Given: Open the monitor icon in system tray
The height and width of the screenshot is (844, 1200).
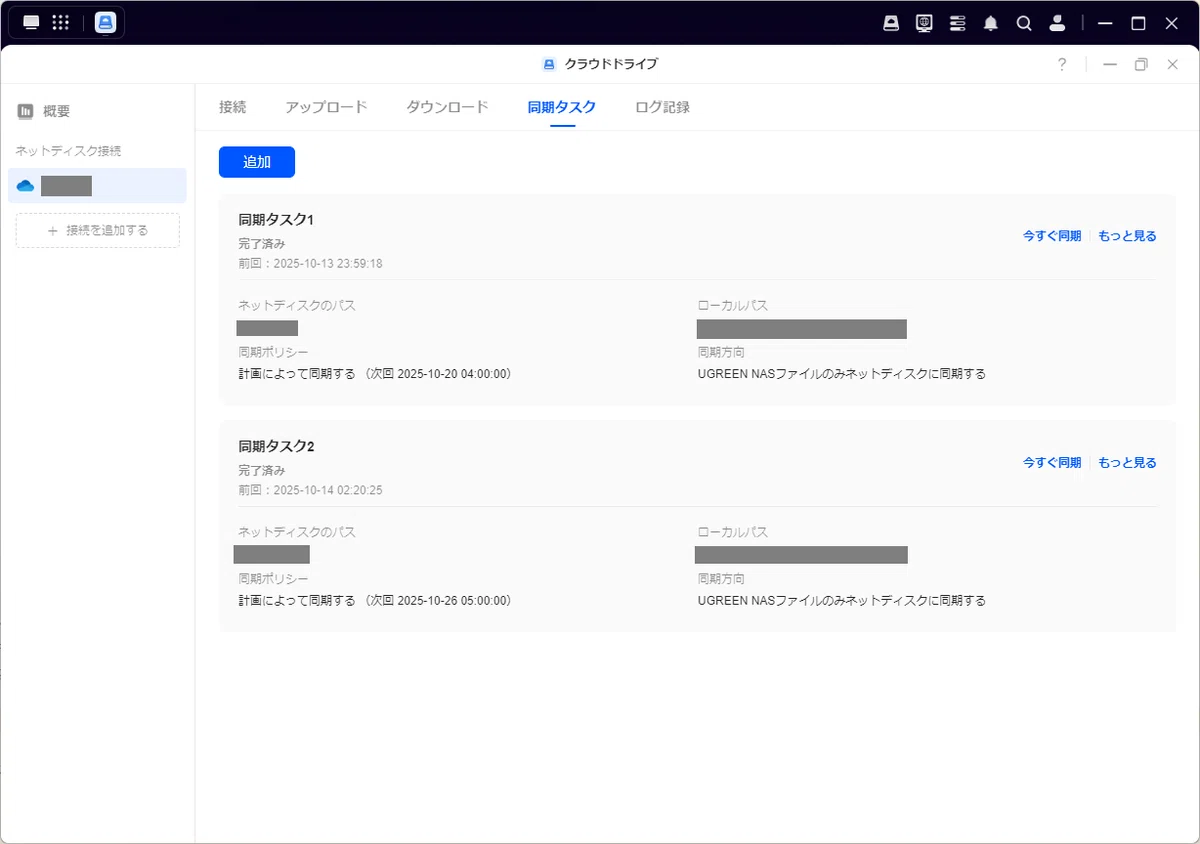Looking at the screenshot, I should pos(924,23).
